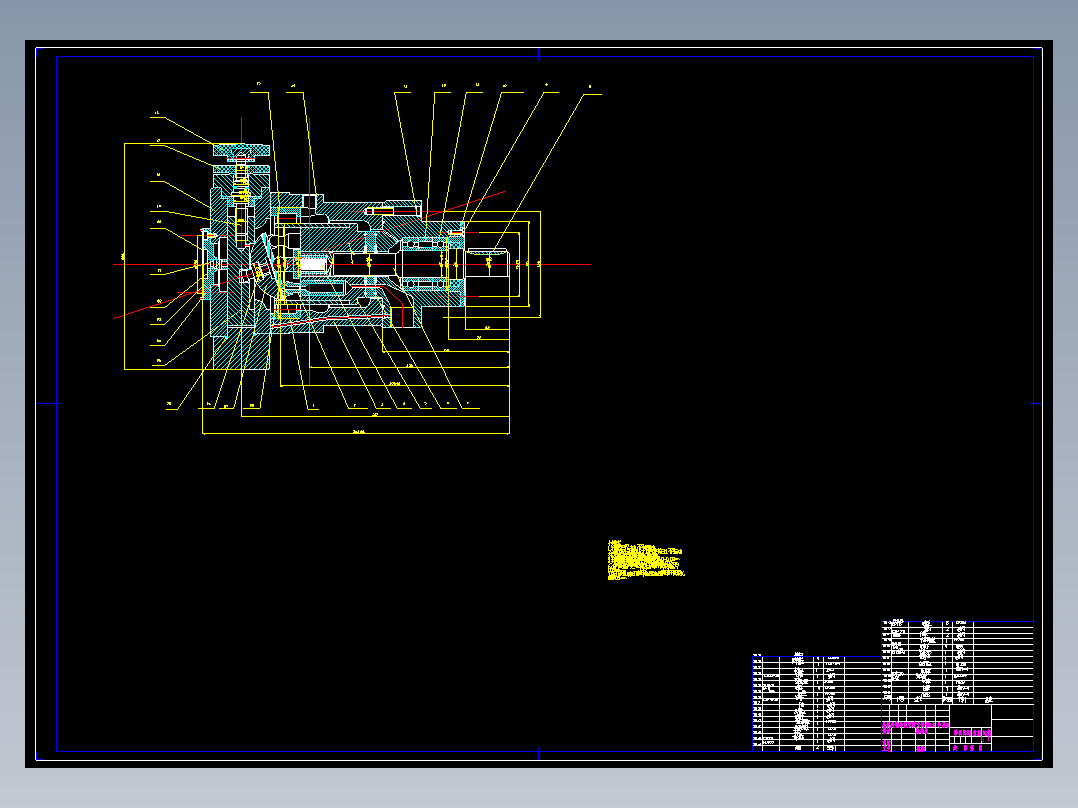This screenshot has width=1078, height=808.
Task: Click the top-center border centering mark
Action: [x=538, y=54]
